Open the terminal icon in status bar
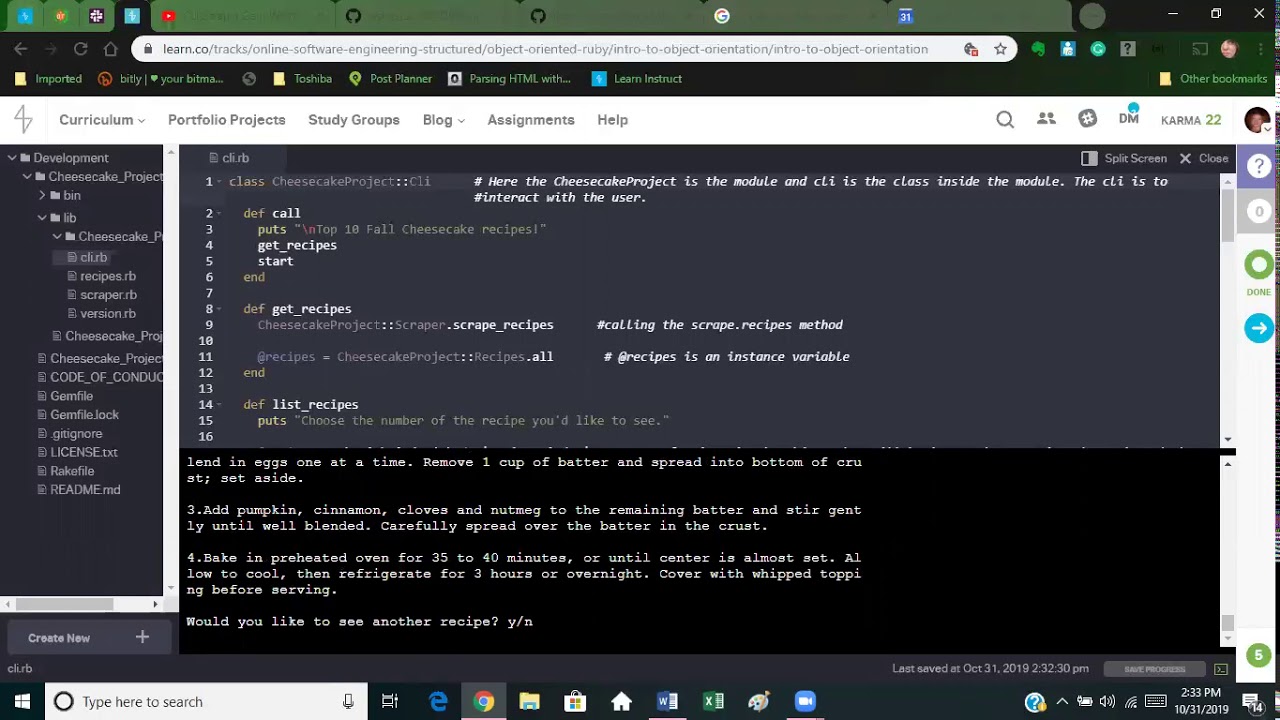The height and width of the screenshot is (720, 1280). 1221,669
